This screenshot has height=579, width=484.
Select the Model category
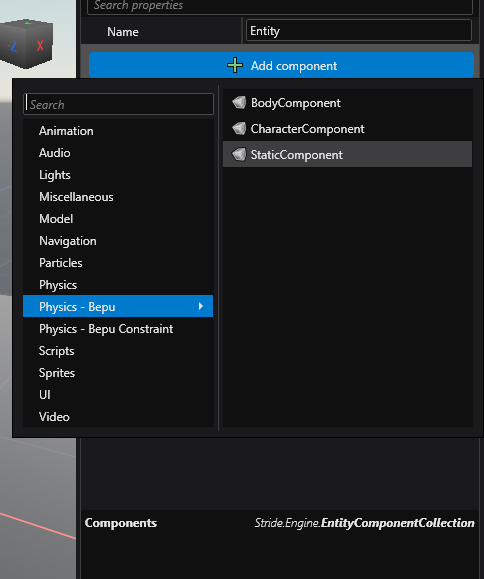[x=118, y=219]
